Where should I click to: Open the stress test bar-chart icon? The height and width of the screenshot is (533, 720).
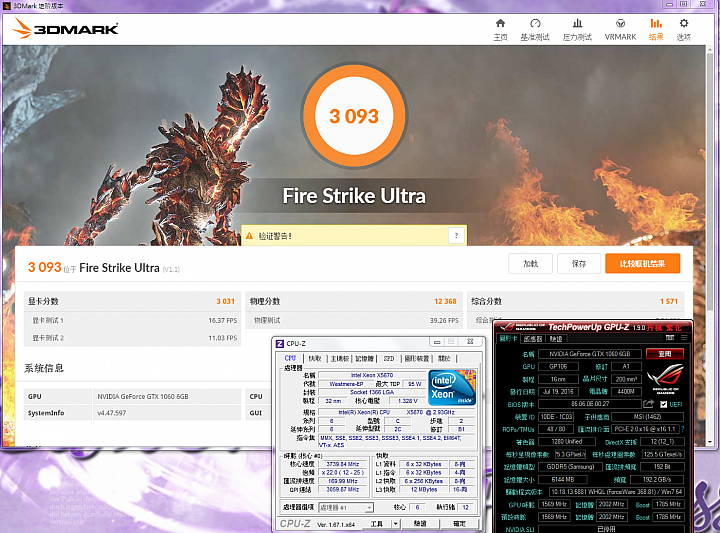(x=577, y=23)
